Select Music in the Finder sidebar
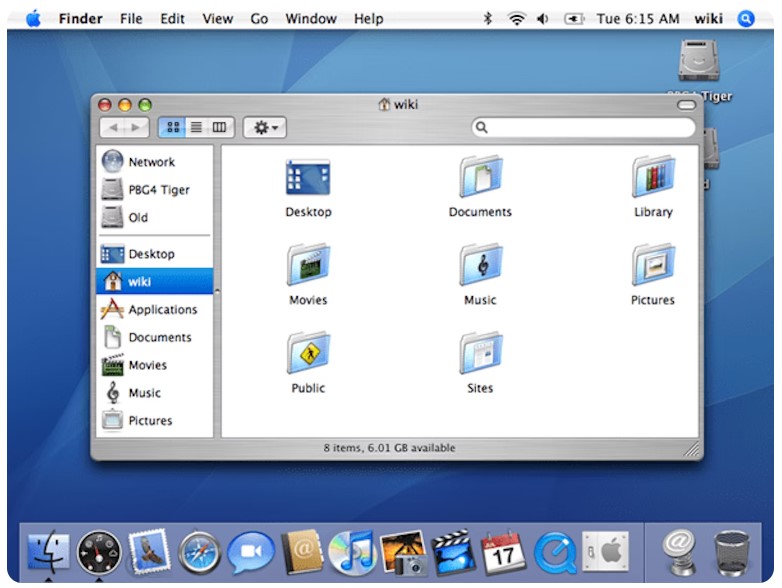The height and width of the screenshot is (588, 782). [x=155, y=393]
